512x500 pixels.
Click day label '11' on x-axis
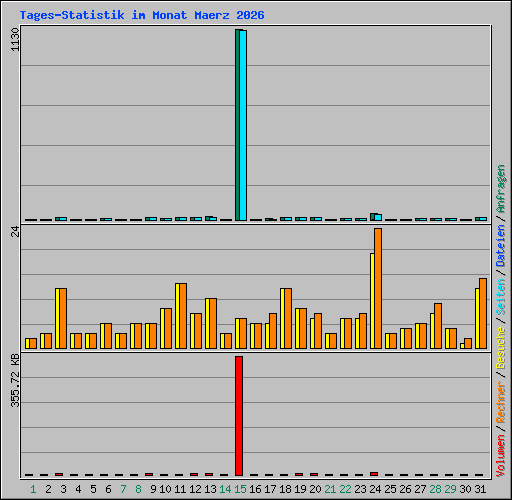coord(180,489)
